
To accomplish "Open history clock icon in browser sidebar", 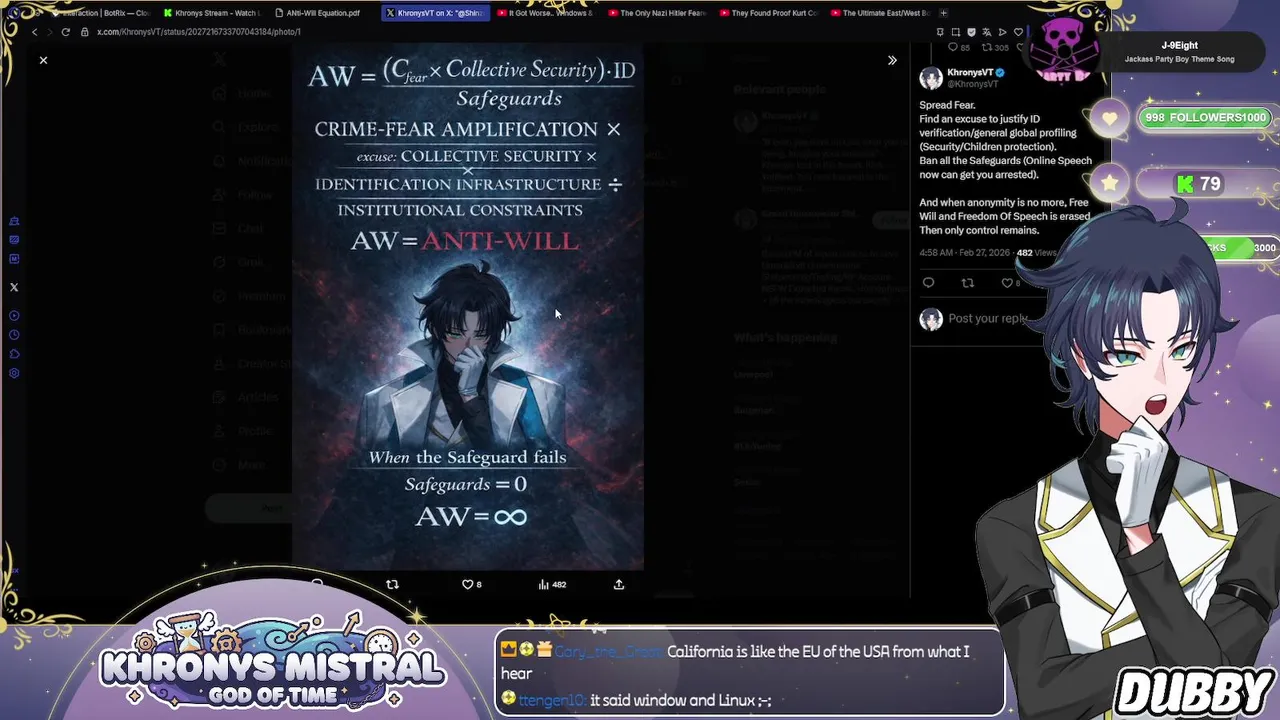I will pos(14,335).
